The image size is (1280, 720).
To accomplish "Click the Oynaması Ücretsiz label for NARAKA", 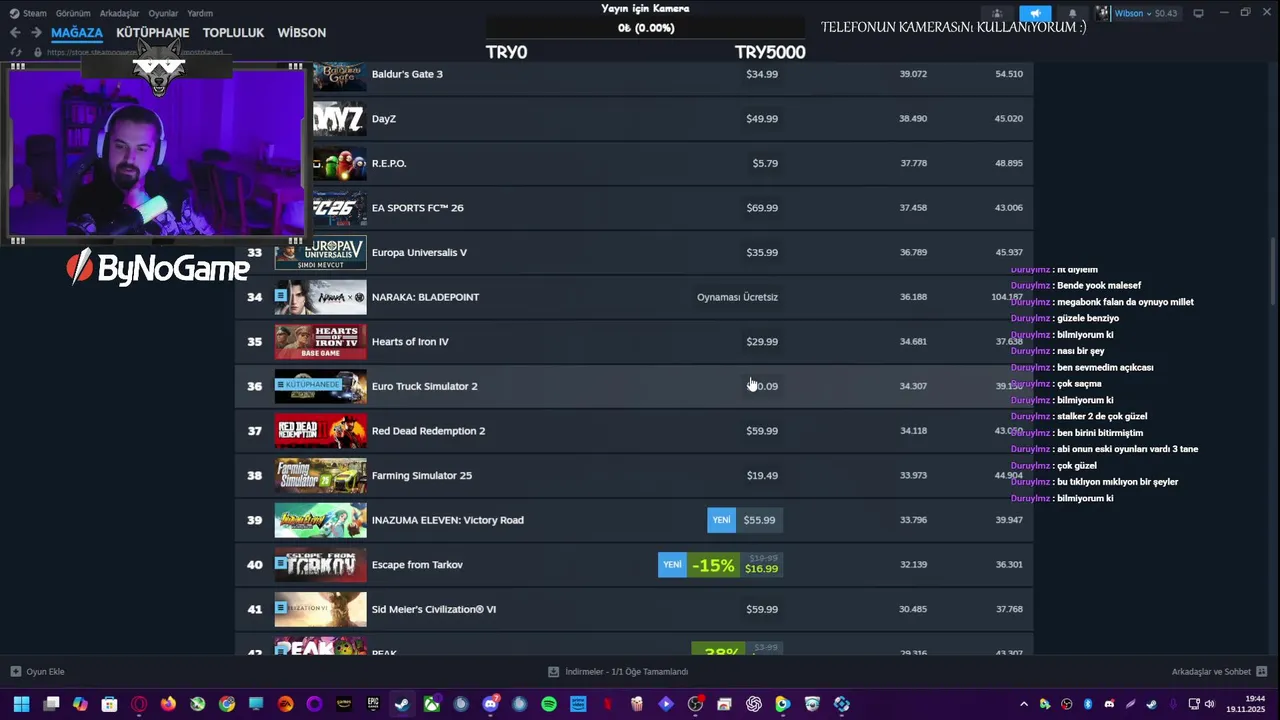I will point(737,297).
